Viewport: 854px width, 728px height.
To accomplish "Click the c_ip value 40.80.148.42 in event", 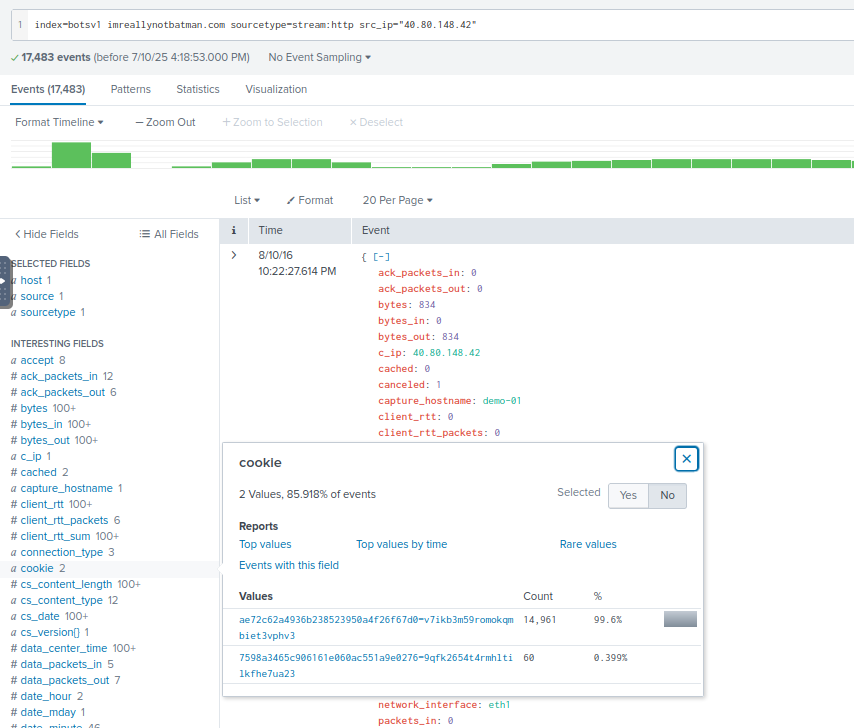I will tap(447, 353).
